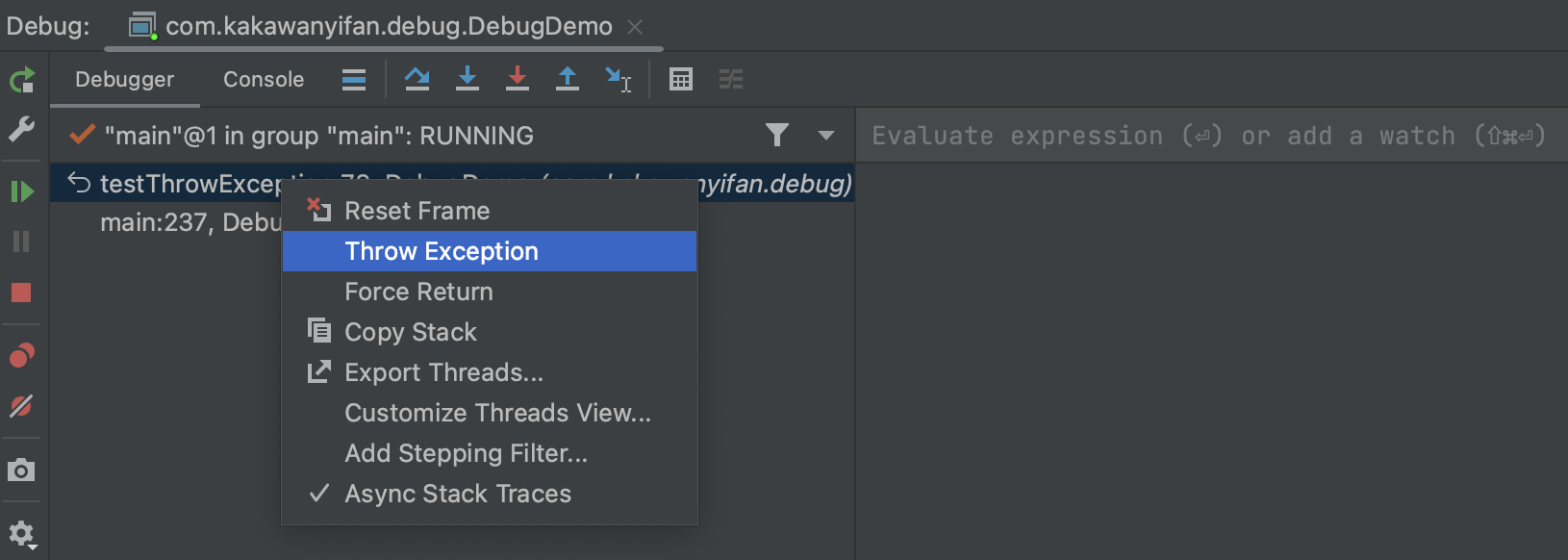
Task: Click the Step Out arrow icon
Action: tap(568, 79)
